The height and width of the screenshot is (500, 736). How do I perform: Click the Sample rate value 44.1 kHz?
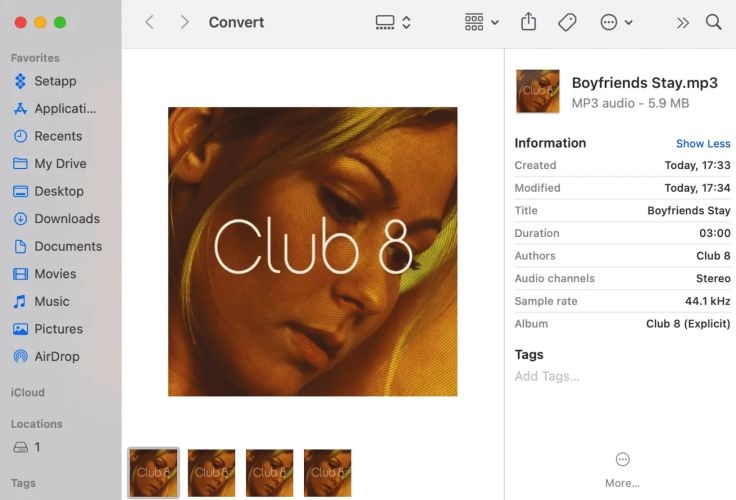[x=708, y=301]
